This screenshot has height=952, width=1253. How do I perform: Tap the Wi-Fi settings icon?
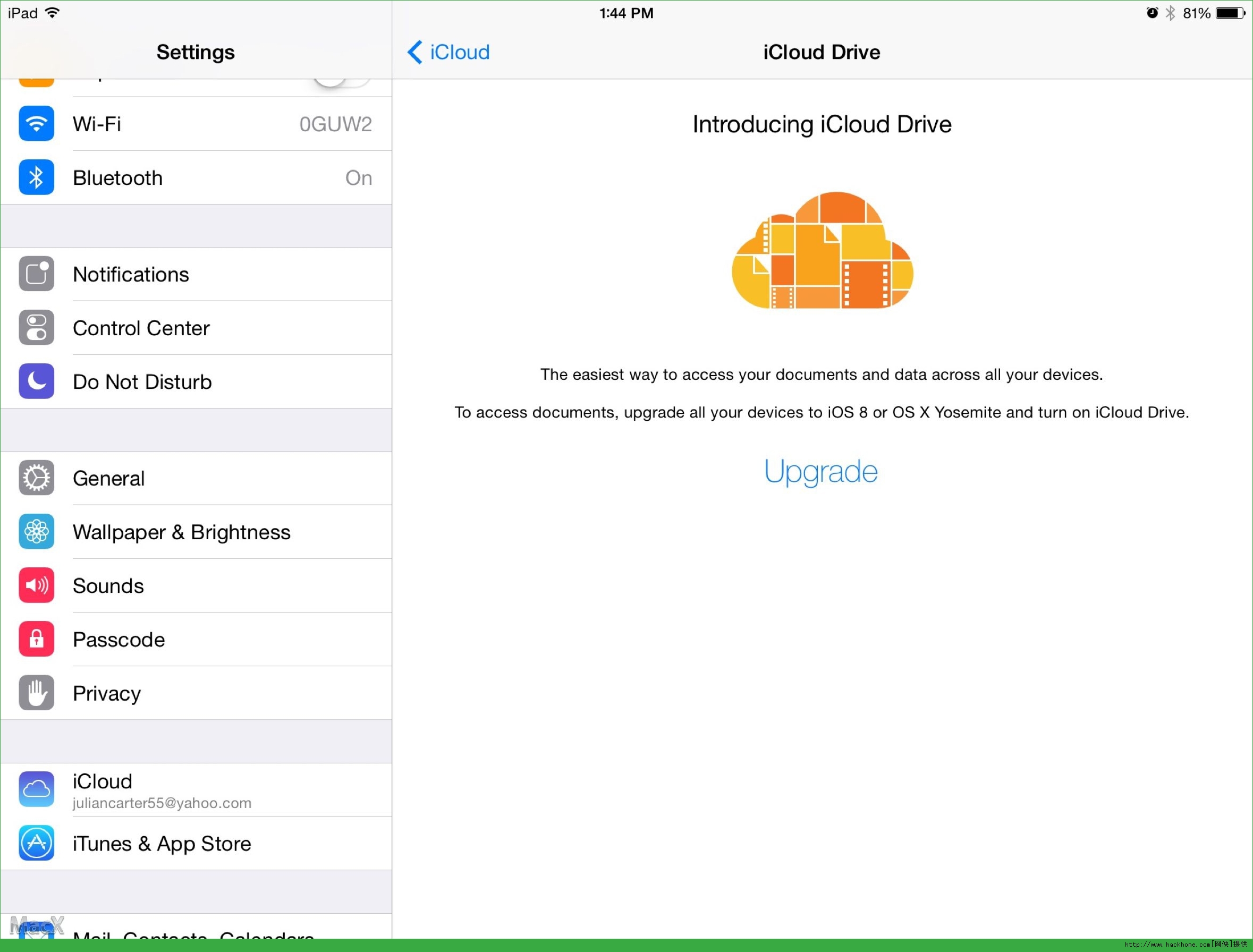[x=36, y=124]
